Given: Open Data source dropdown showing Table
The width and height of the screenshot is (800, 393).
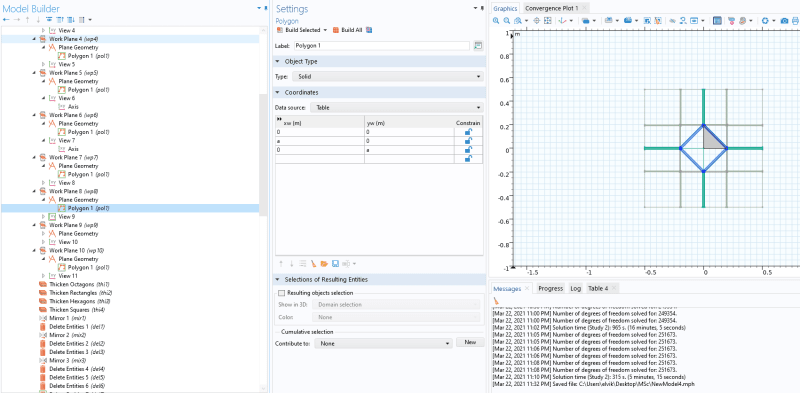Looking at the screenshot, I should click(396, 108).
